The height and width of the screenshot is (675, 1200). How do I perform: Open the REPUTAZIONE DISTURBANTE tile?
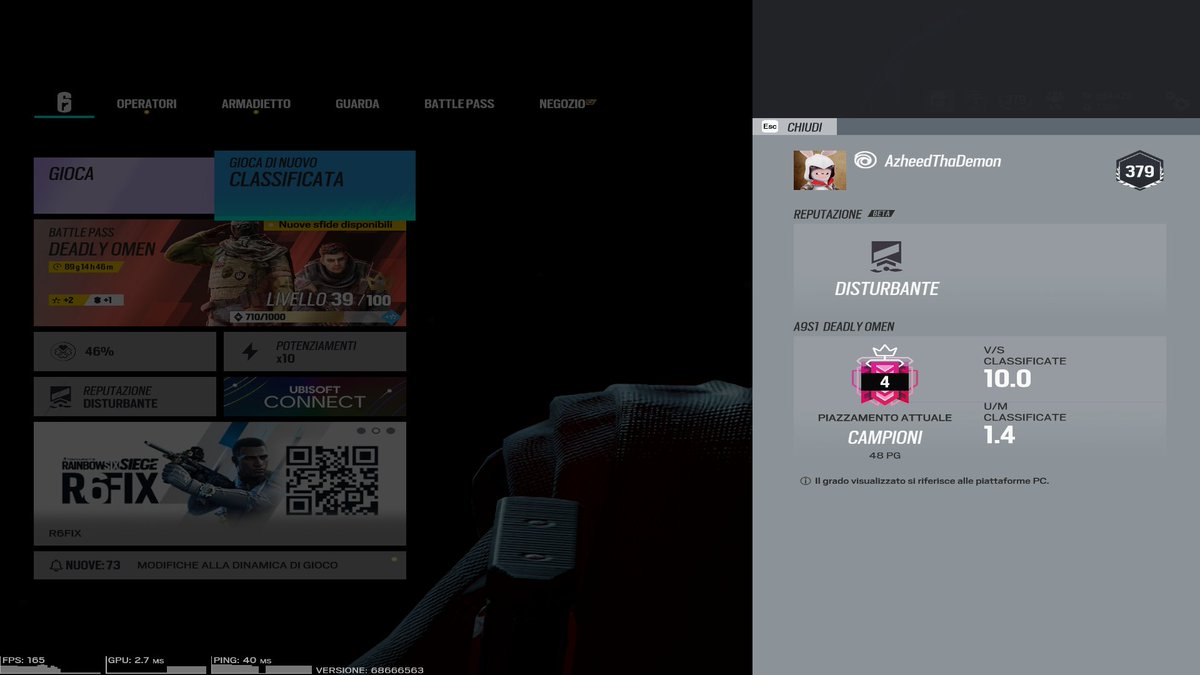point(125,396)
